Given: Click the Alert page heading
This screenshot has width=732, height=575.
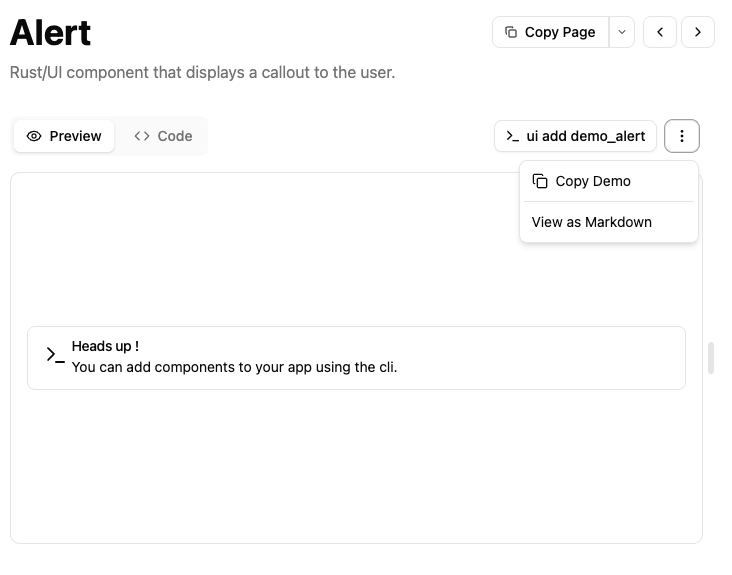Looking at the screenshot, I should (x=51, y=33).
